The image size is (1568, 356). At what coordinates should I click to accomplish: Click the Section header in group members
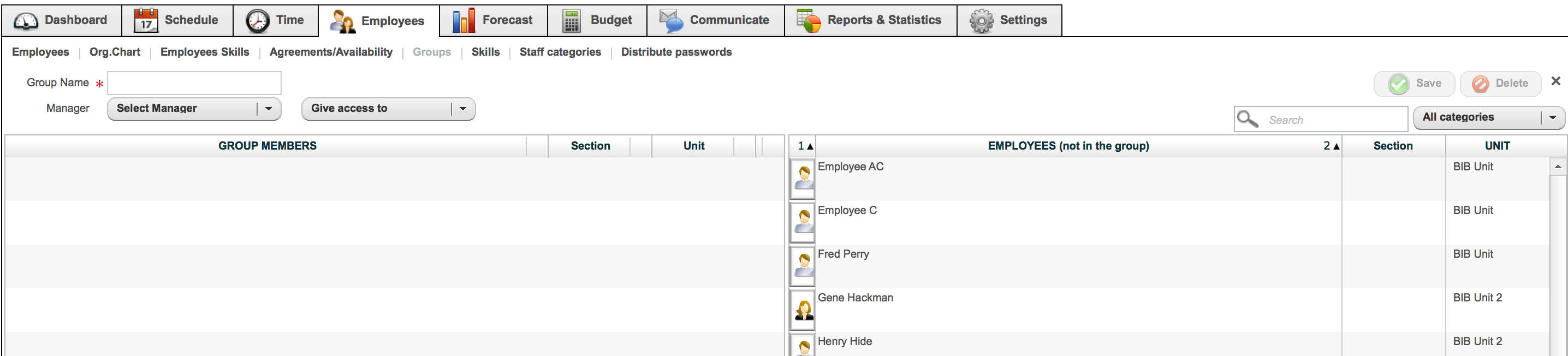[590, 146]
